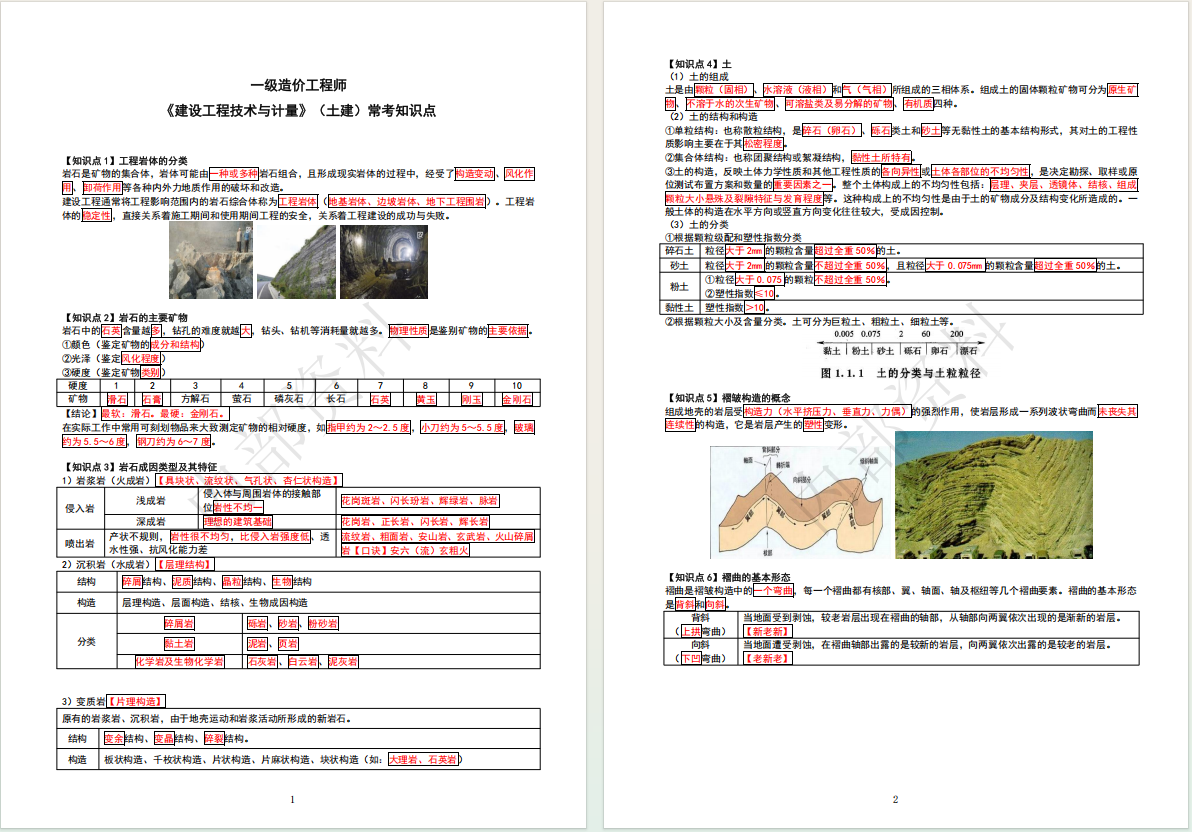Image resolution: width=1192 pixels, height=832 pixels.
Task: Click highlighted 物理性质 text
Action: pos(409,331)
